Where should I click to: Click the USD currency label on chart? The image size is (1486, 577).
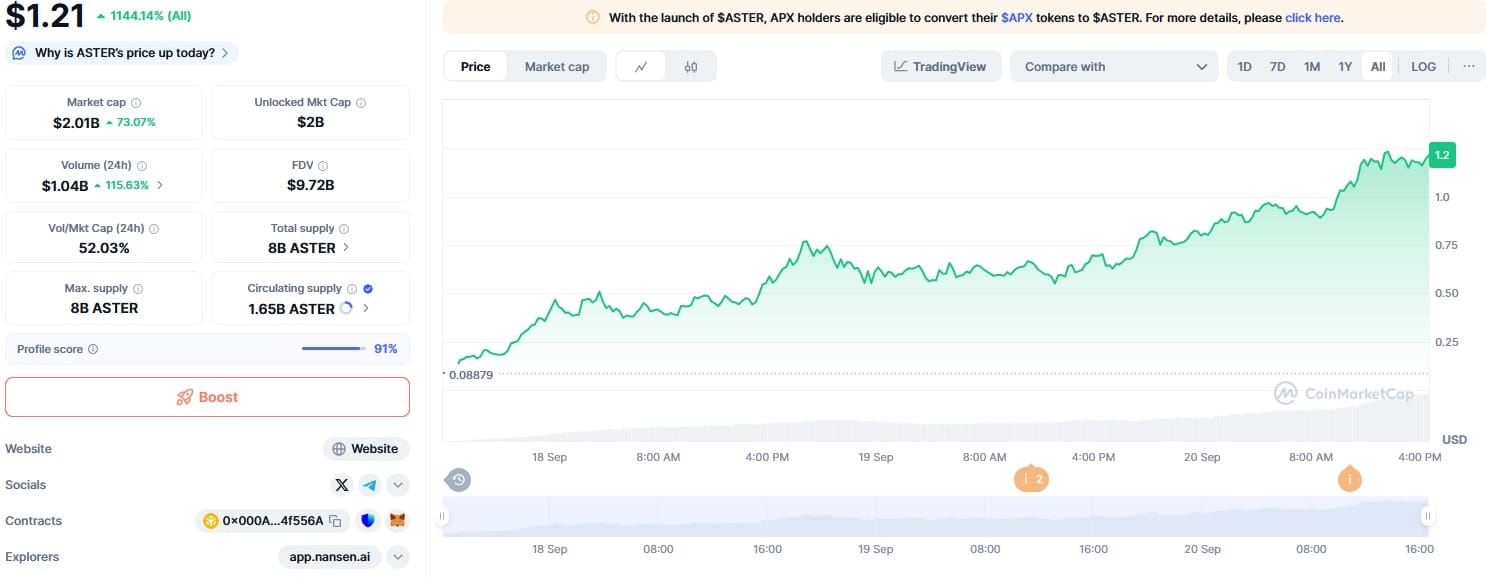coord(1454,440)
